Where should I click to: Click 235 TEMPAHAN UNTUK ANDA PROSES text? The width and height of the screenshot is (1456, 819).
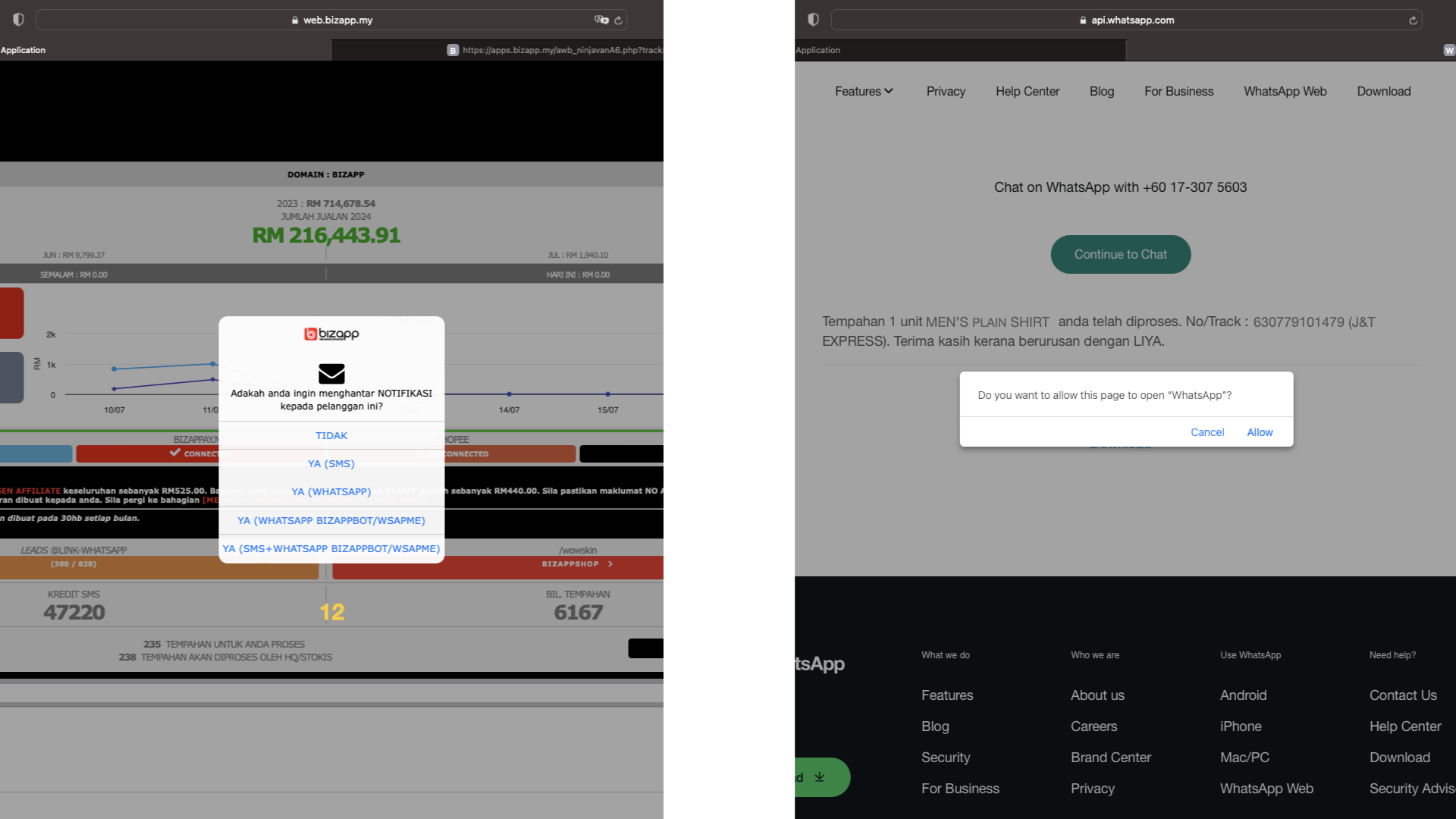(x=224, y=645)
